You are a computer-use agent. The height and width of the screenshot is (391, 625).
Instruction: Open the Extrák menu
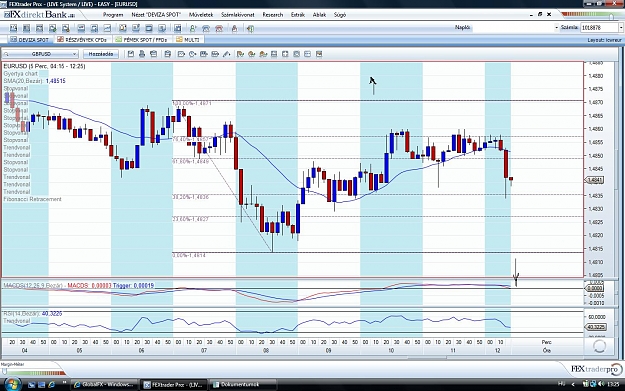[x=298, y=15]
